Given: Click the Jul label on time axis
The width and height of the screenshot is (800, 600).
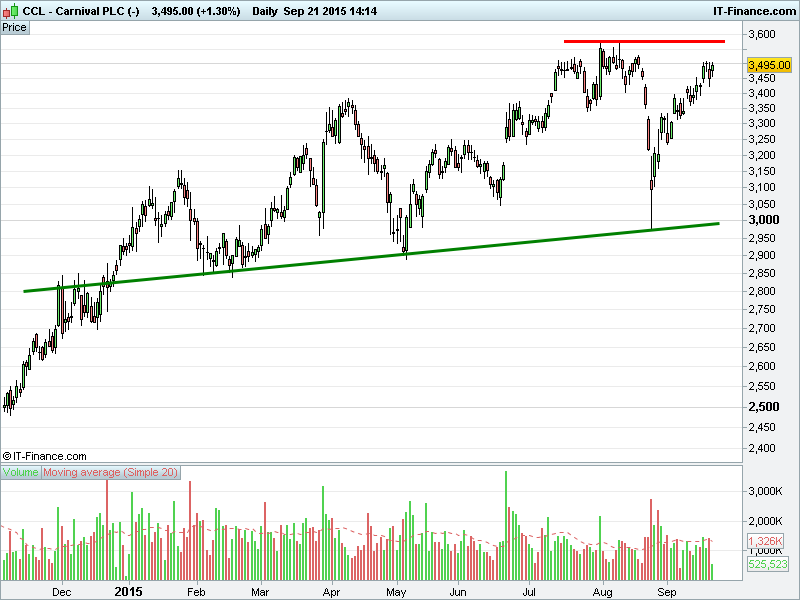Looking at the screenshot, I should click(x=528, y=591).
